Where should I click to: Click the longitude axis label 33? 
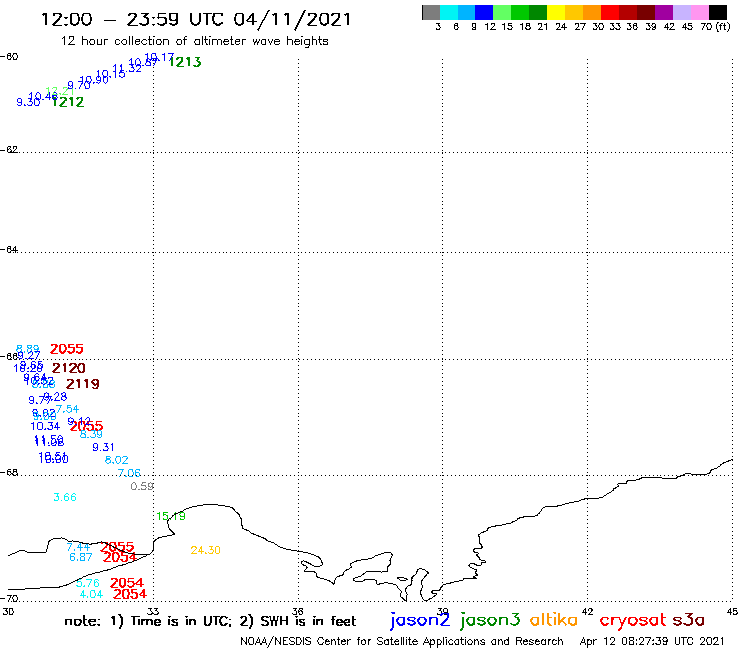[153, 611]
